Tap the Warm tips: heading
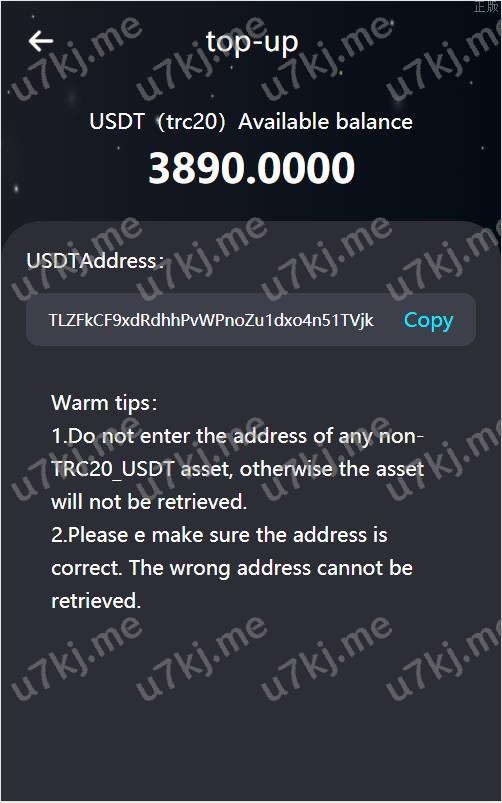This screenshot has width=502, height=803. click(104, 403)
